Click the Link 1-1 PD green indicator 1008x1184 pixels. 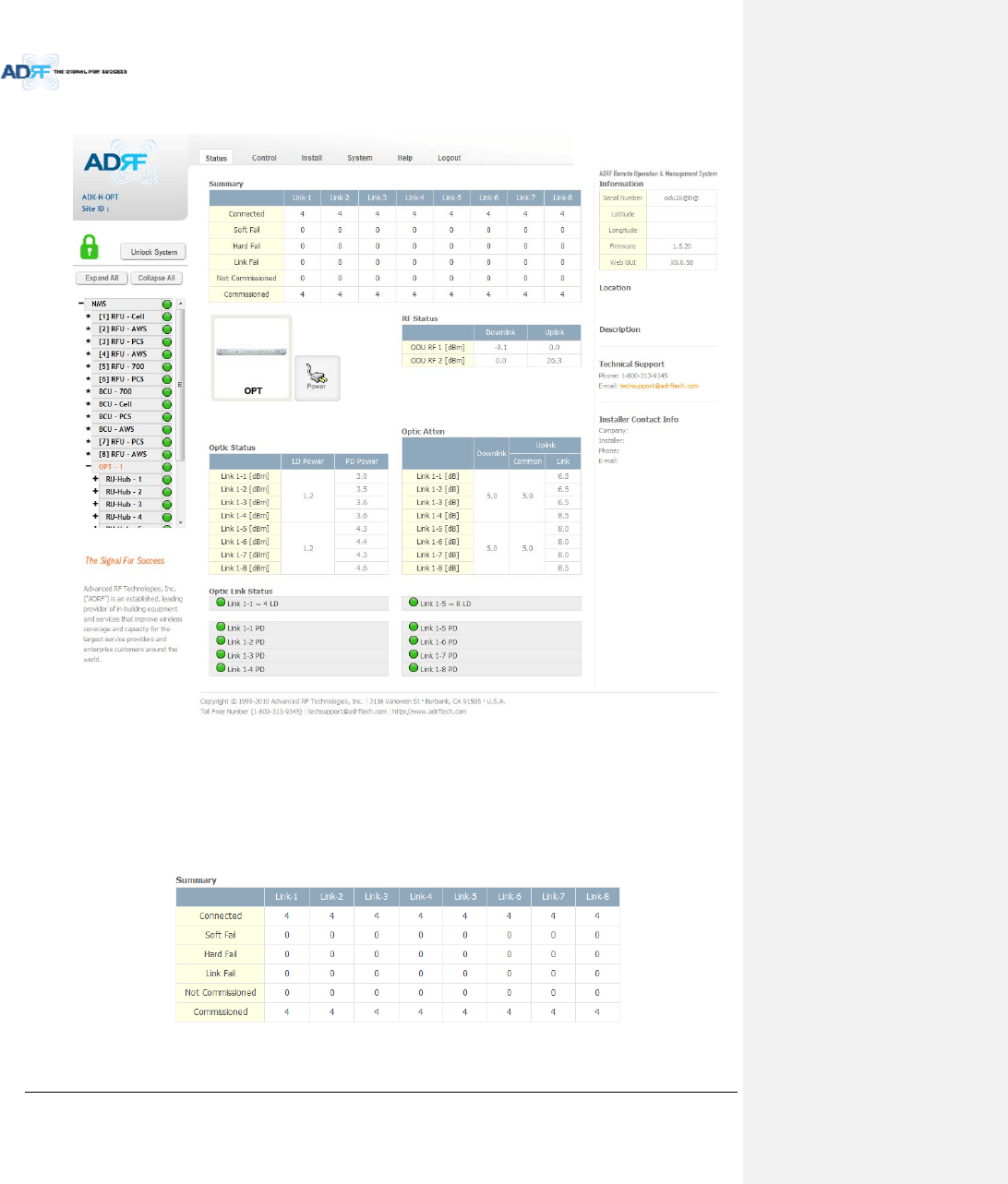coord(221,628)
